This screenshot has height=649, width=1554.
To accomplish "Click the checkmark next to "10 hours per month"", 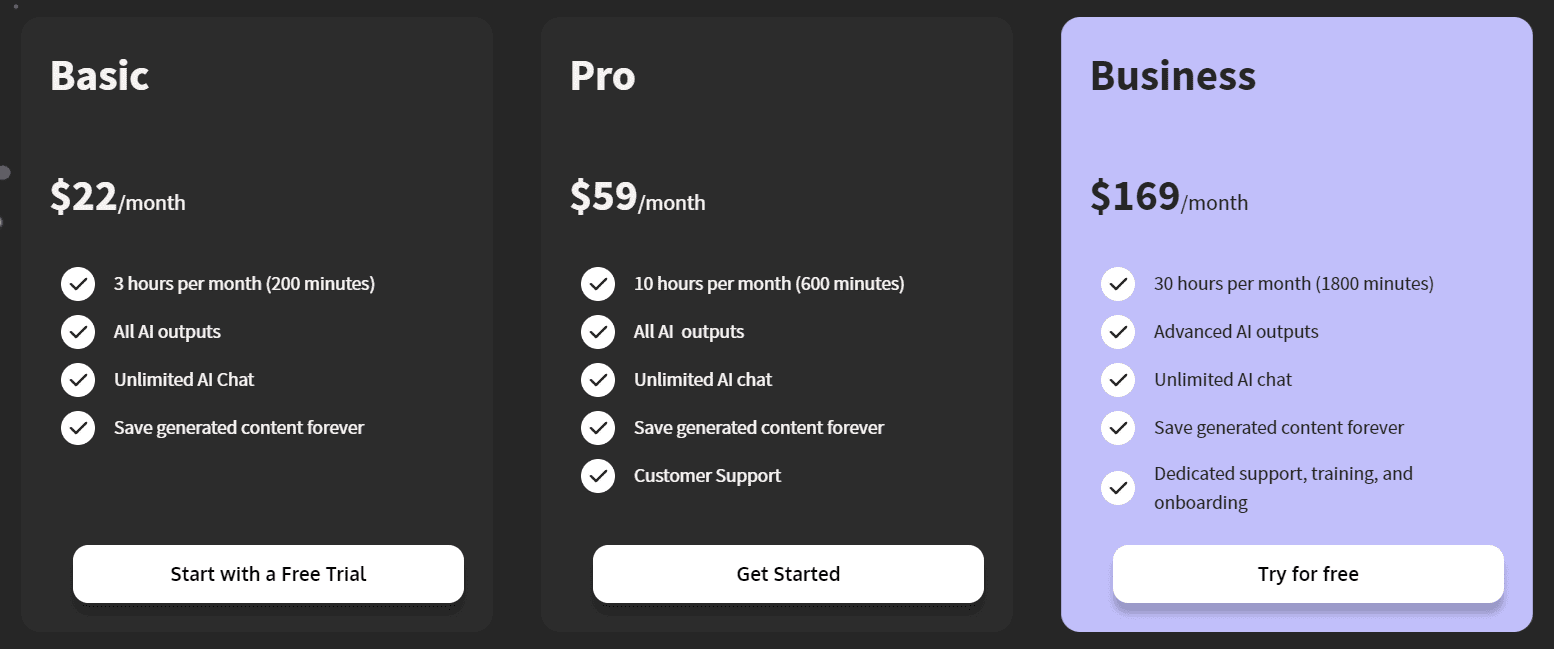I will (598, 284).
